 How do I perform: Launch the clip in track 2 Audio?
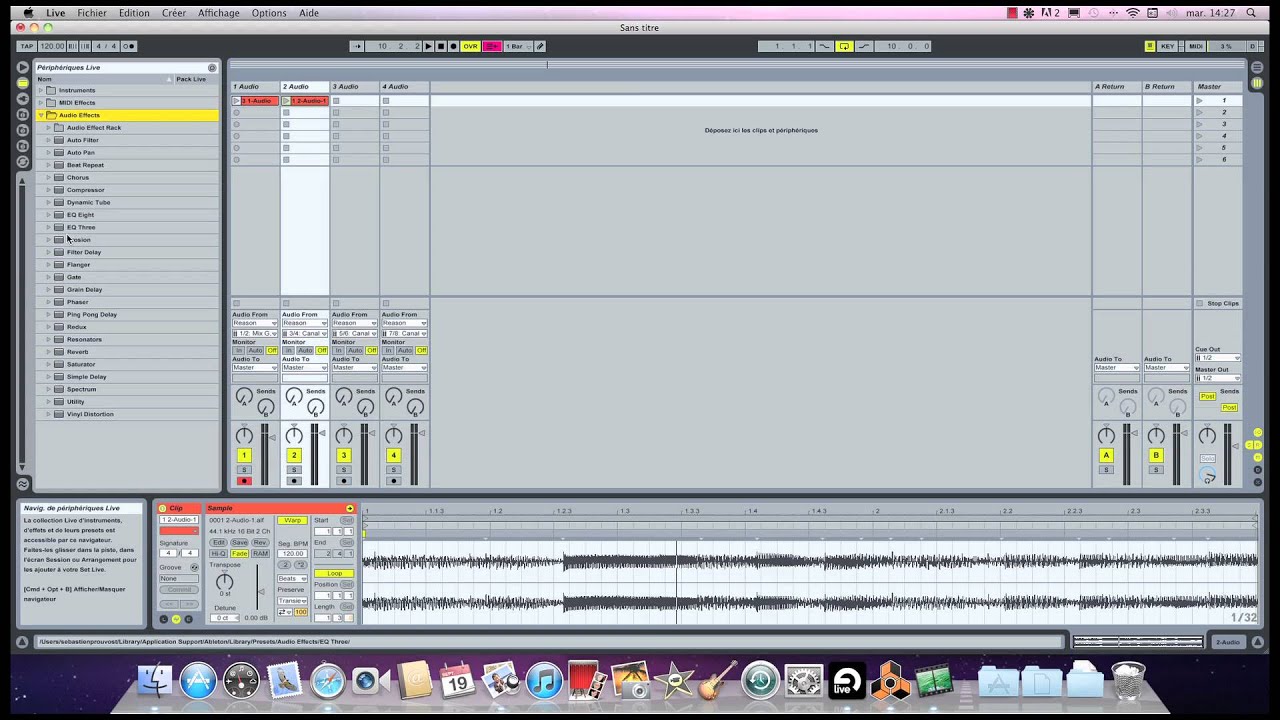coord(286,101)
